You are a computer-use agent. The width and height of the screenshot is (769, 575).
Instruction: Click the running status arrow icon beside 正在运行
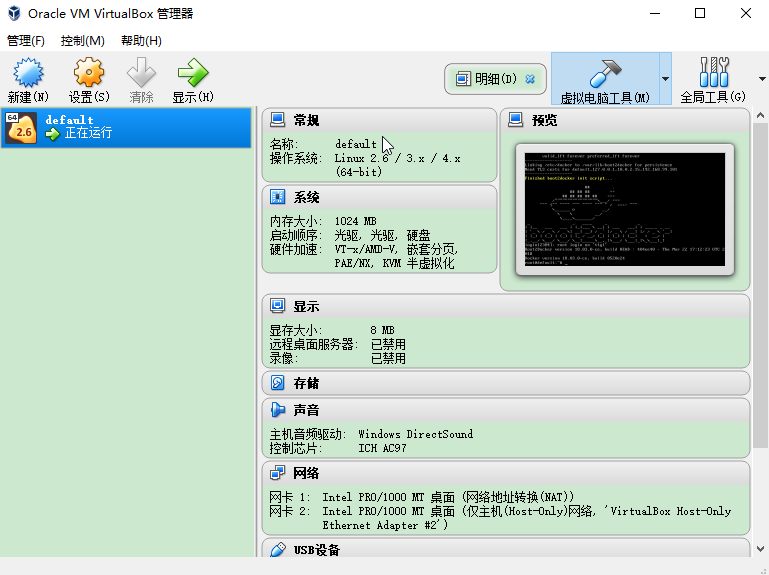pyautogui.click(x=52, y=133)
